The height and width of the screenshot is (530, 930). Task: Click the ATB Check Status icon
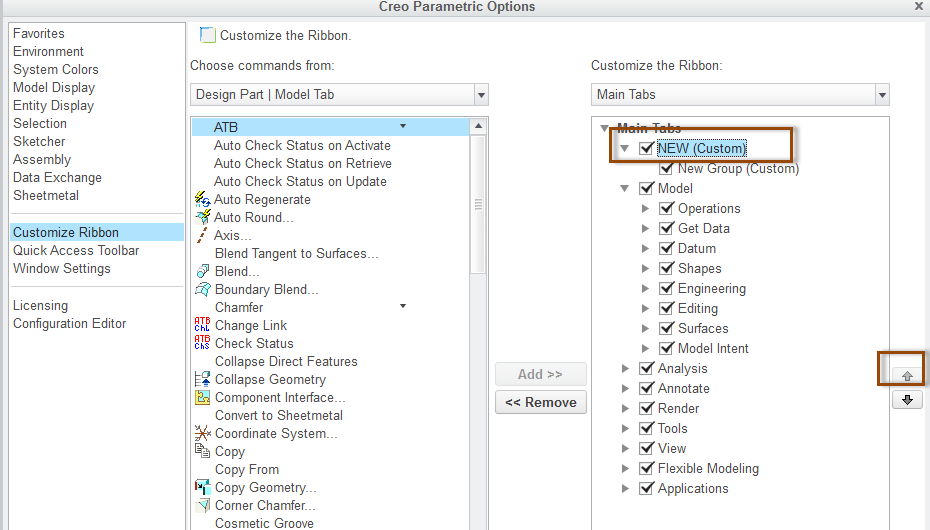(202, 343)
